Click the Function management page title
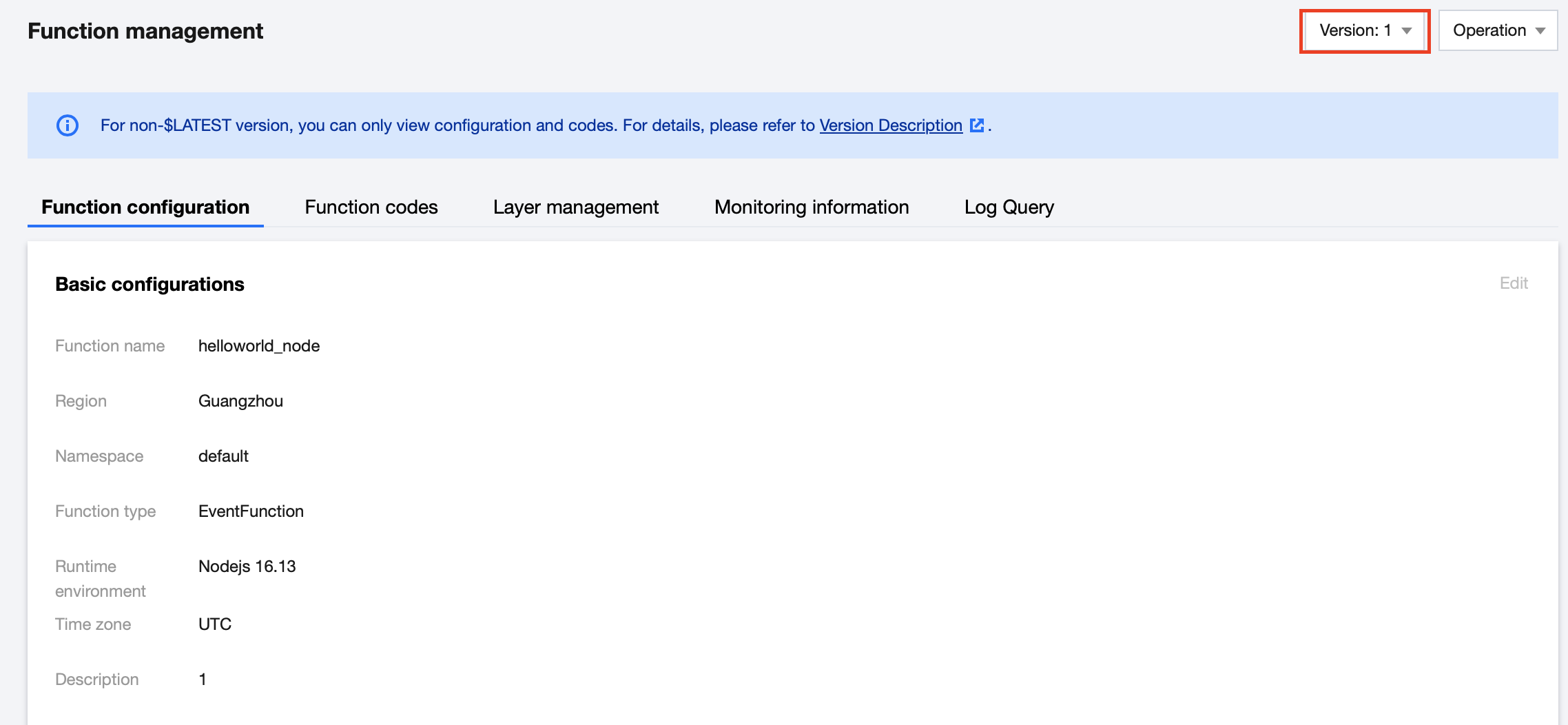Image resolution: width=1568 pixels, height=725 pixels. coord(145,31)
